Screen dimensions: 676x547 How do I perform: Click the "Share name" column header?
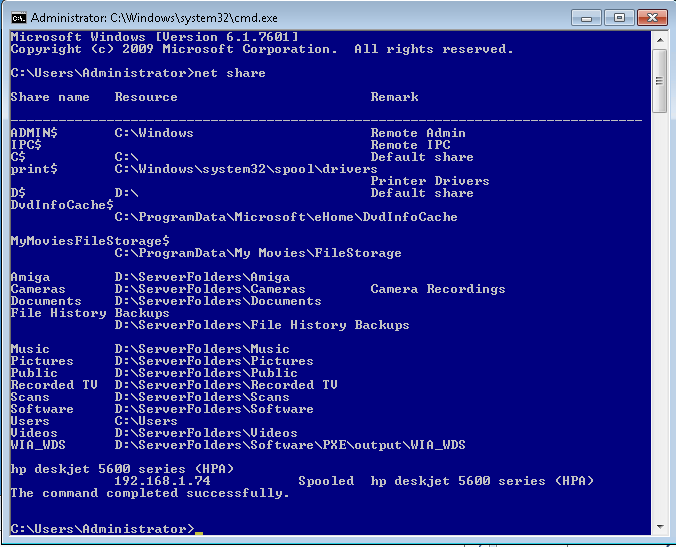(50, 97)
